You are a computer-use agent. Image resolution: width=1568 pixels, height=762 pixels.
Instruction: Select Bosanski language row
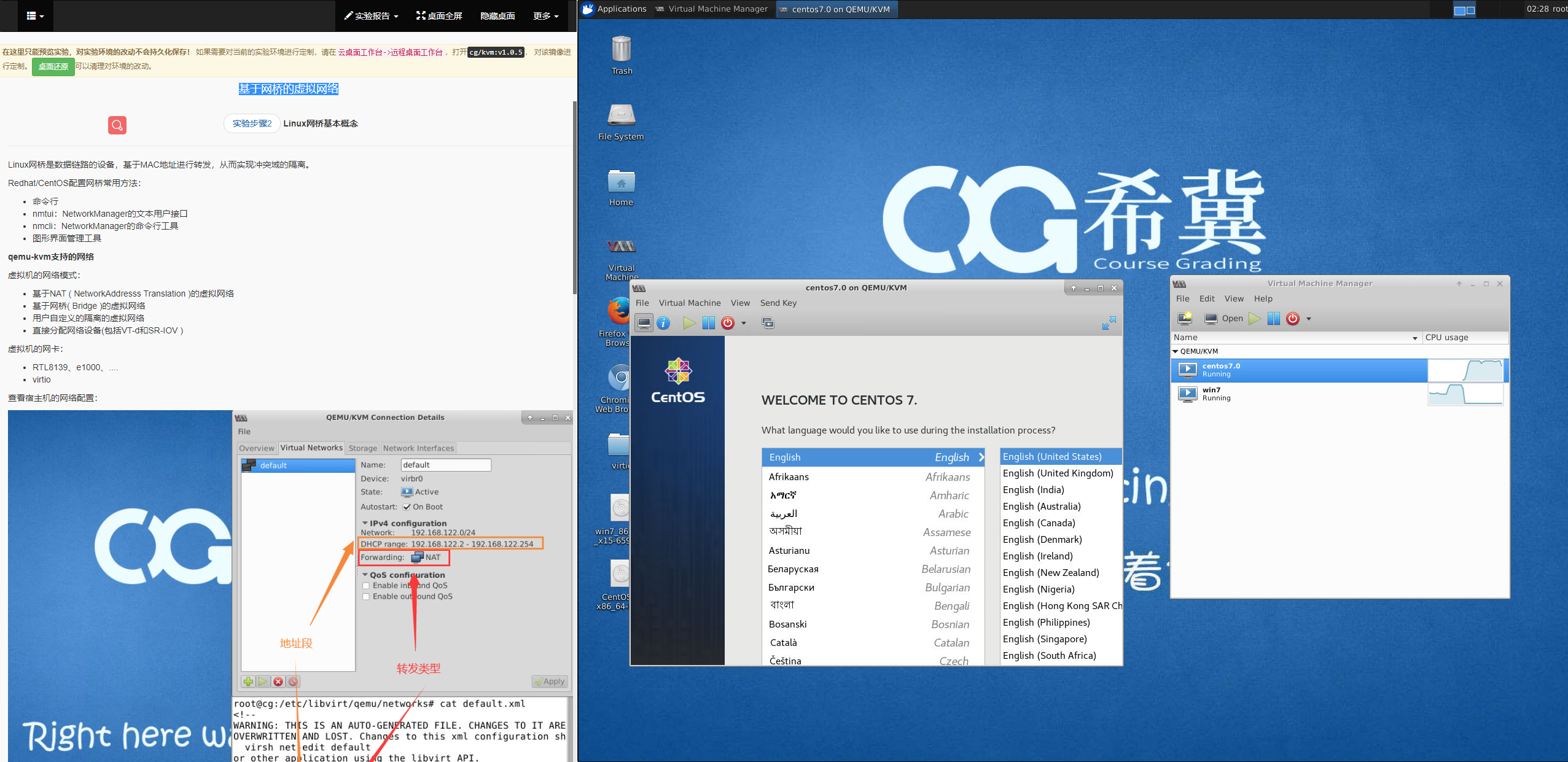click(x=873, y=624)
